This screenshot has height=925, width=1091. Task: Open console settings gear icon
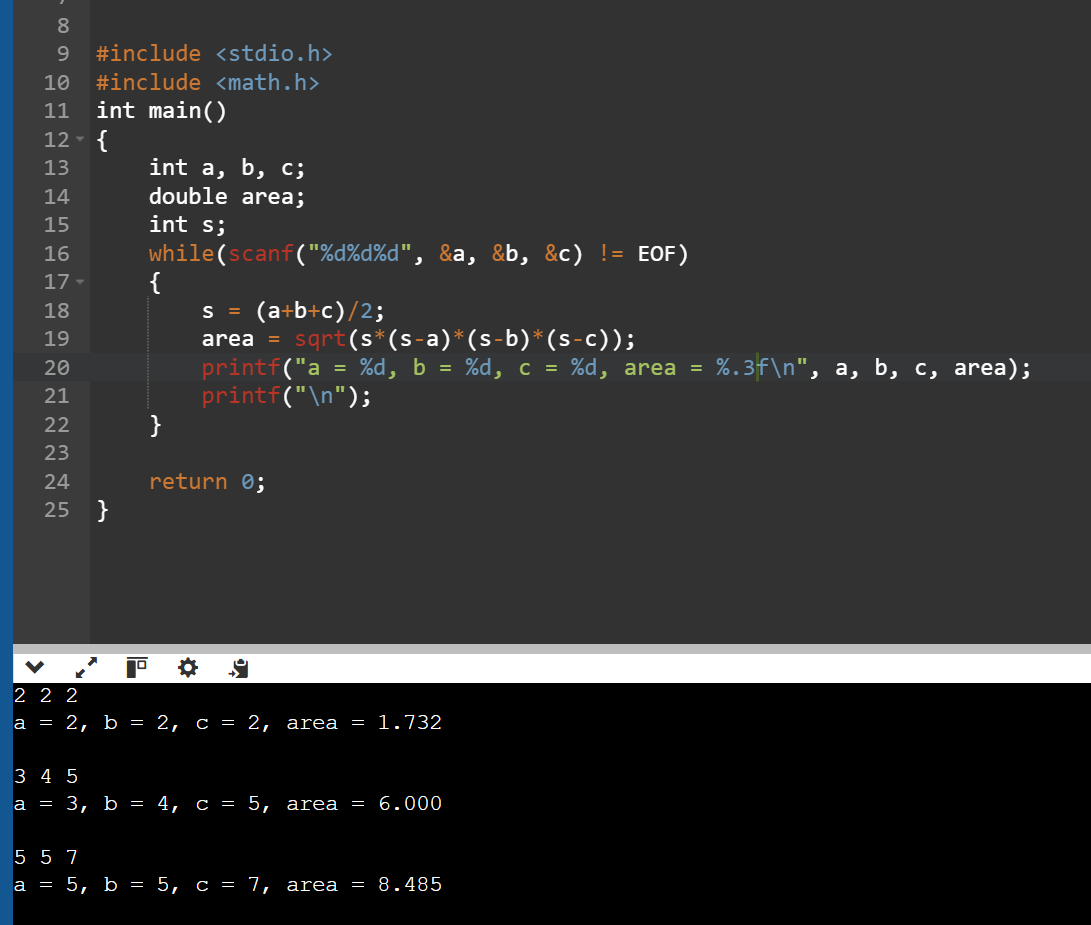188,668
